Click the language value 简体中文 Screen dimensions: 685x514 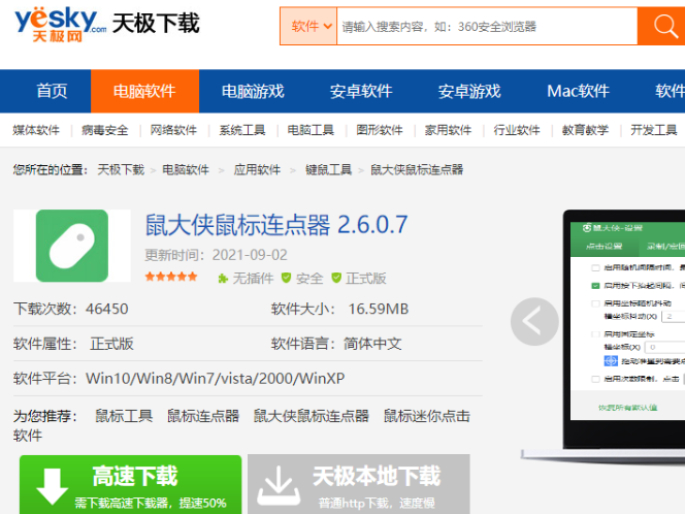pos(372,344)
